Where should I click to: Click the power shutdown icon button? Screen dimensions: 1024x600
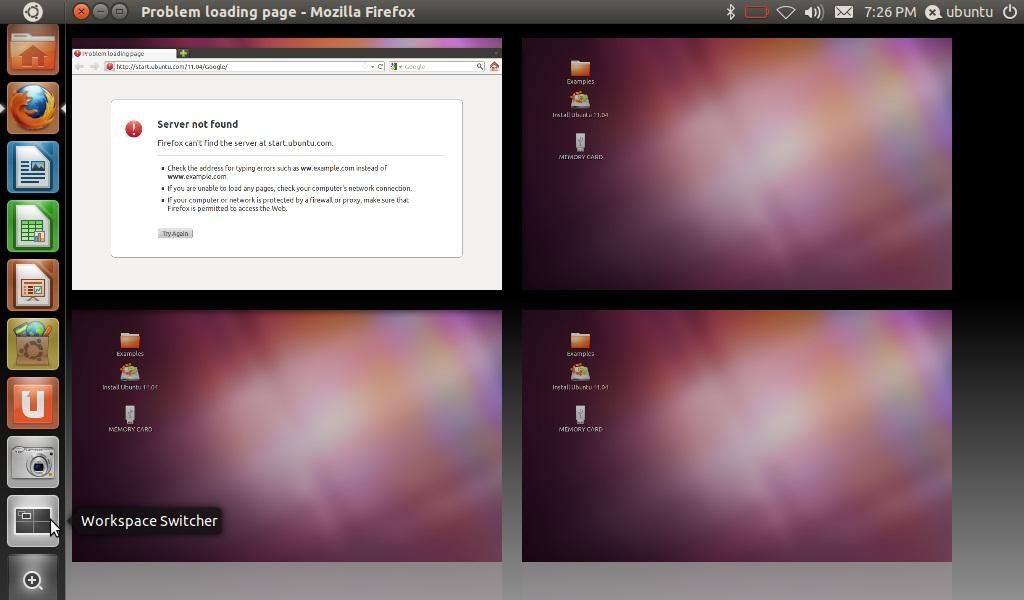(x=1009, y=12)
